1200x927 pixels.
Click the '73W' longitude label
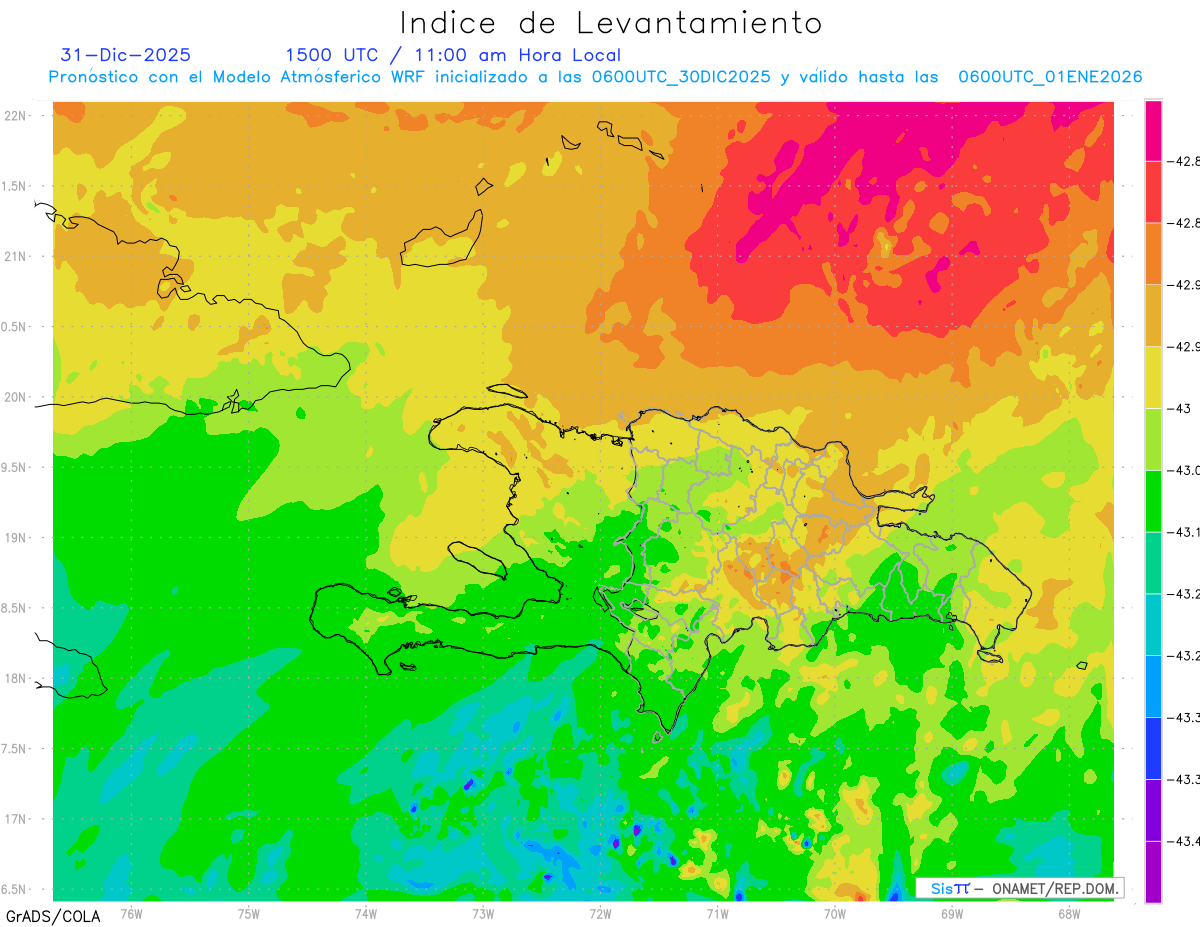(x=483, y=913)
